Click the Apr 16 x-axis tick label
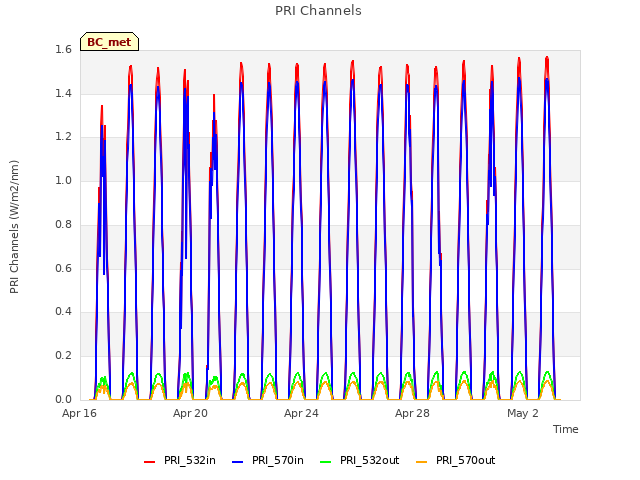 [x=79, y=413]
